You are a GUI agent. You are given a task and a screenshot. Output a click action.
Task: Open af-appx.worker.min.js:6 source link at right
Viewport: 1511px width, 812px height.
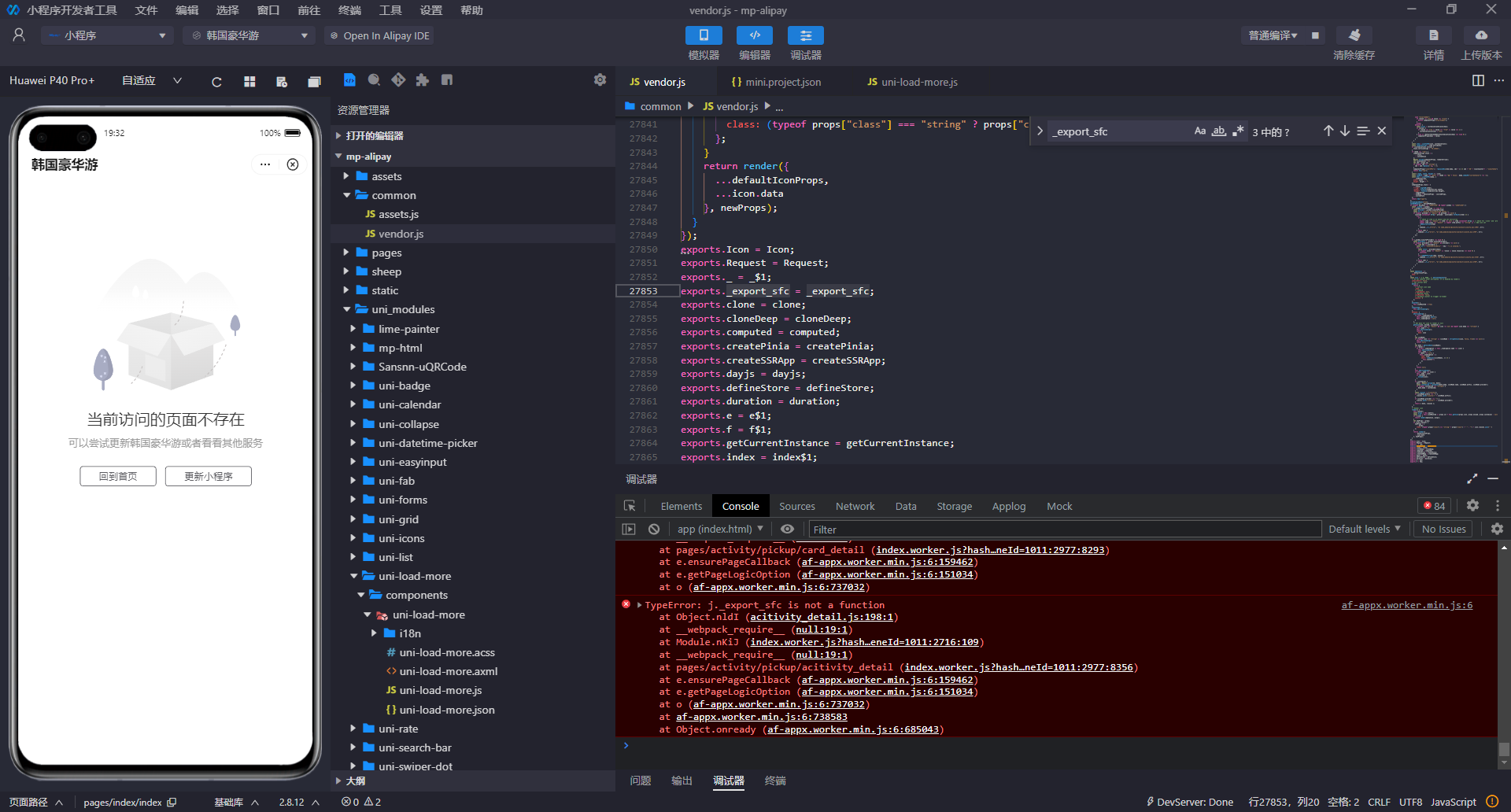[1406, 605]
